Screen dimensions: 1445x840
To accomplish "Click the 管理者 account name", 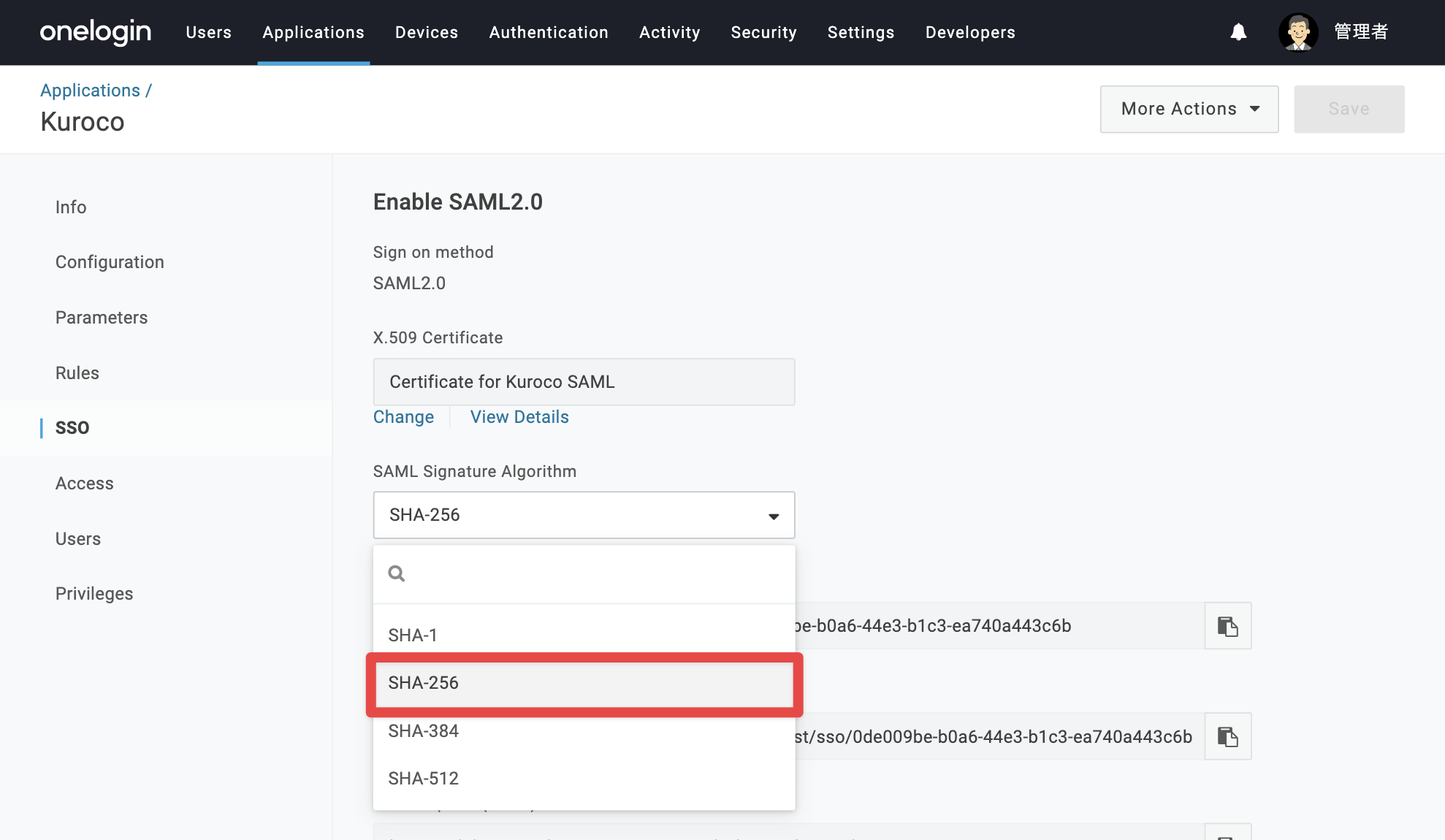I will (1361, 32).
